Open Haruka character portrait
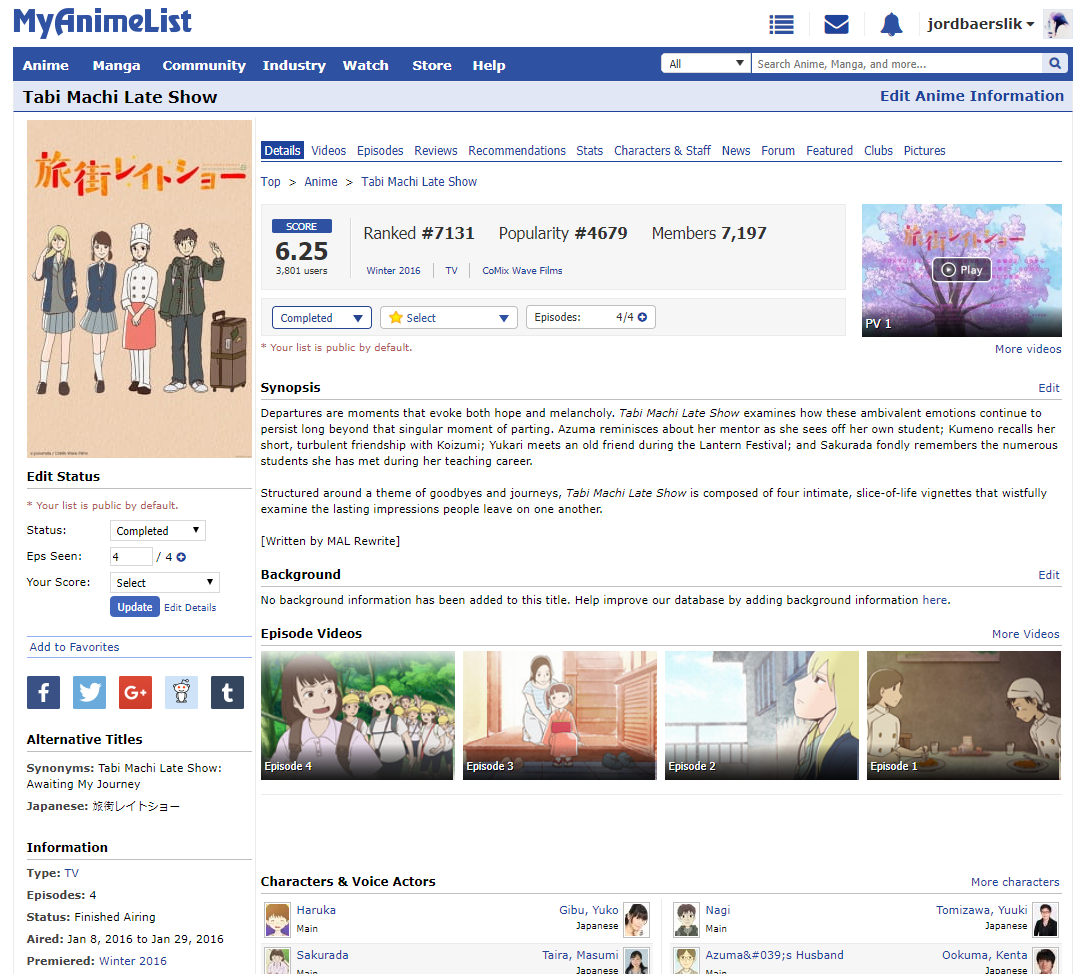This screenshot has height=974, width=1075. coord(277,919)
